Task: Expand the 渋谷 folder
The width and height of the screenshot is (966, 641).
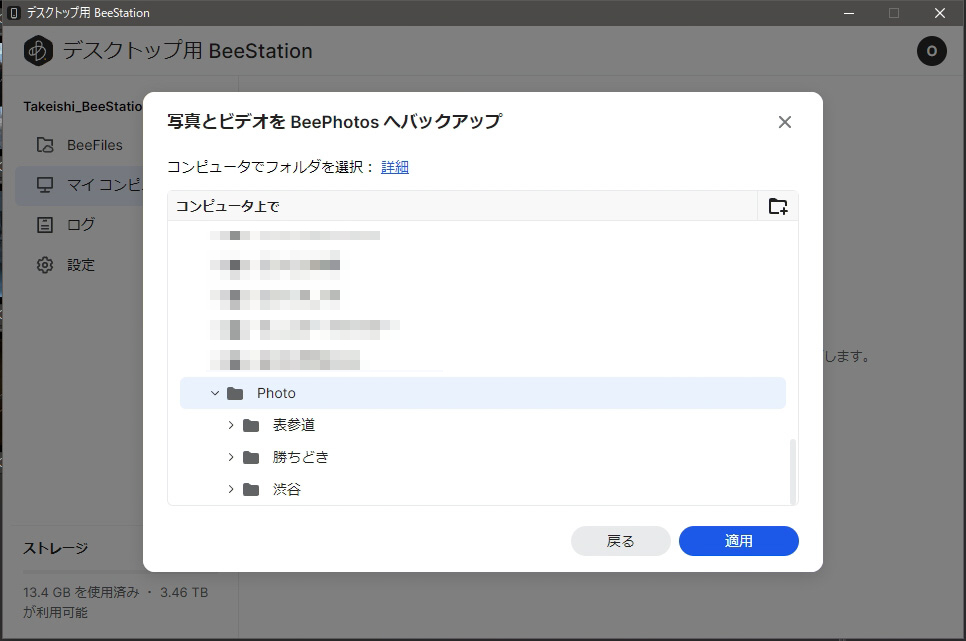Action: tap(231, 489)
